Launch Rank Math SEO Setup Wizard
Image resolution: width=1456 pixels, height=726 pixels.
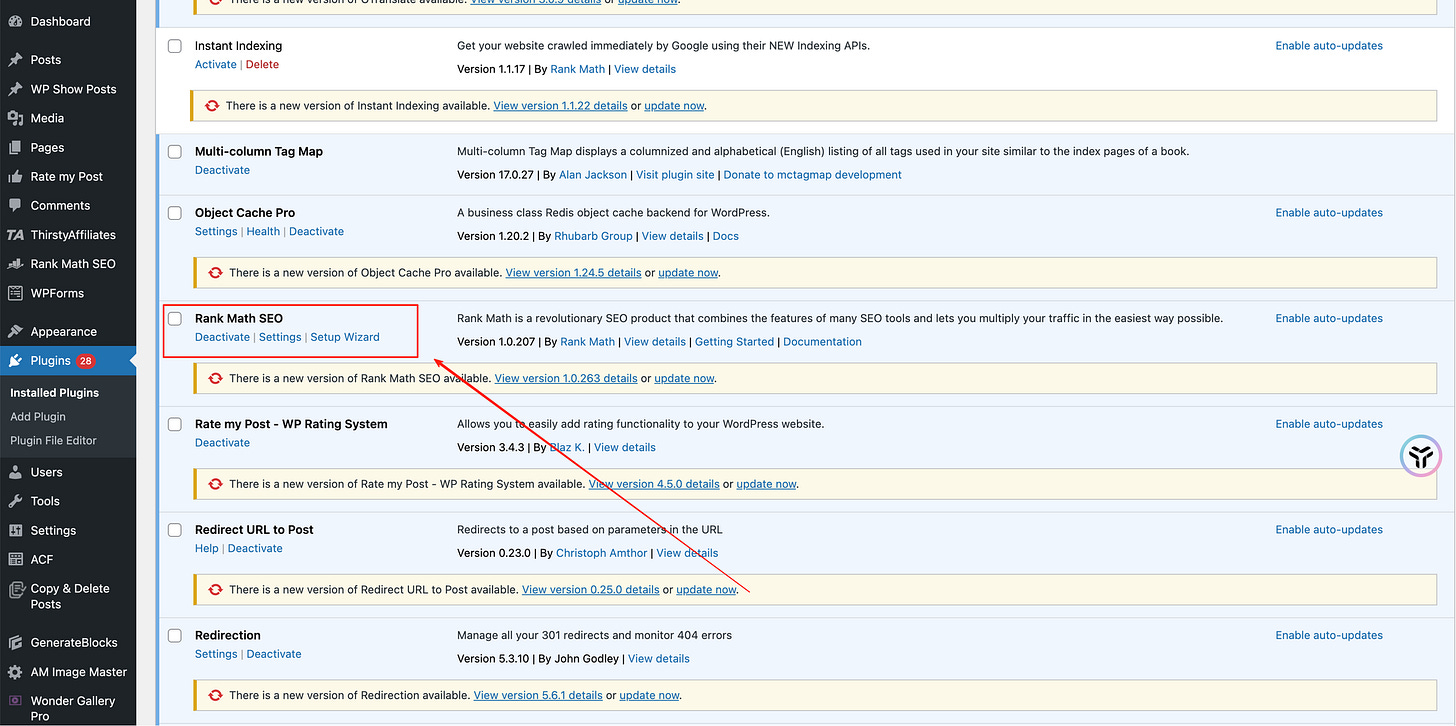click(345, 337)
